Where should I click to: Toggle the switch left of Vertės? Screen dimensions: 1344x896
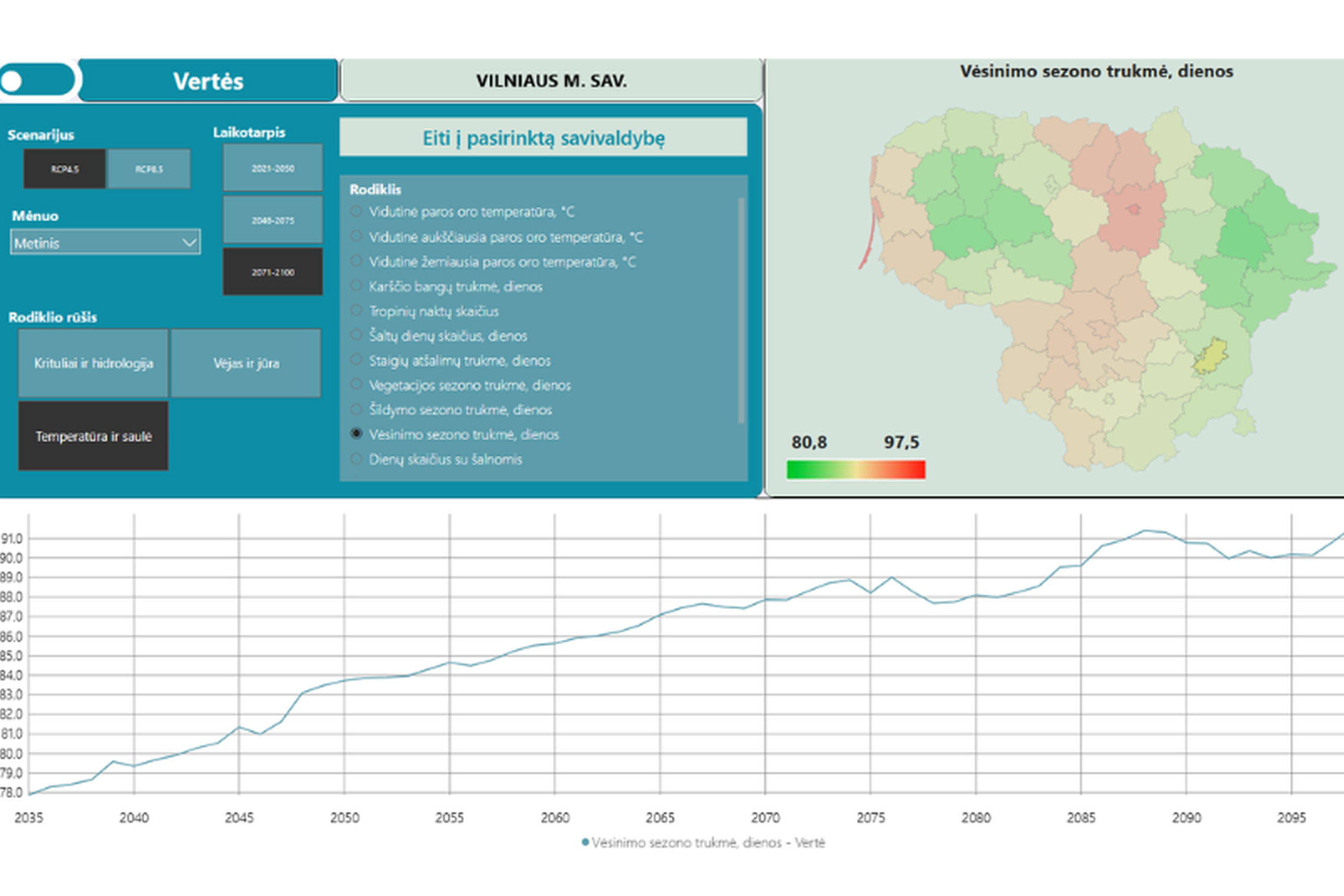click(37, 80)
